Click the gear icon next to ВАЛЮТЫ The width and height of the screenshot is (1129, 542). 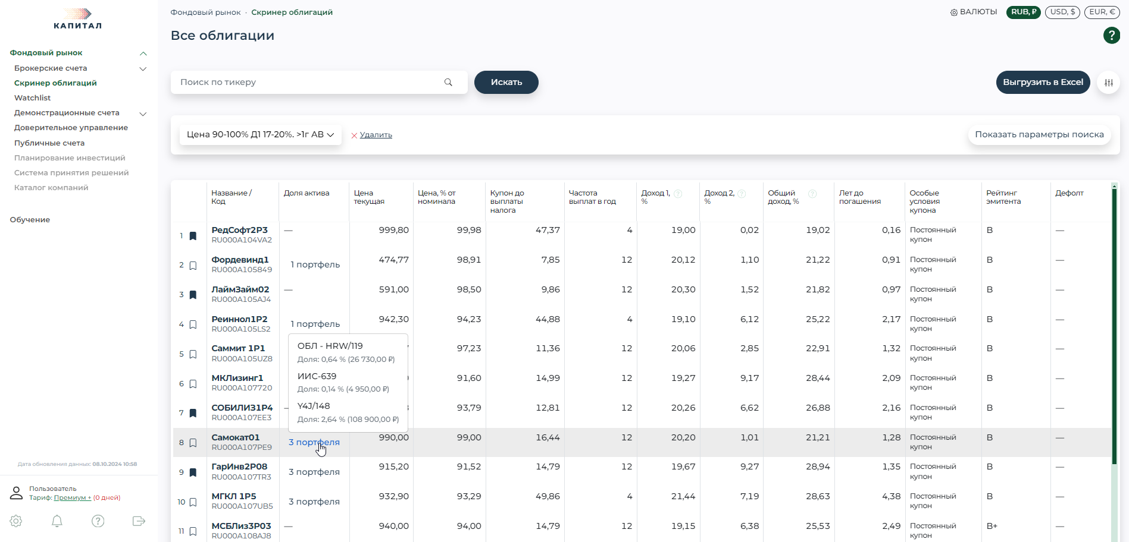tap(954, 12)
